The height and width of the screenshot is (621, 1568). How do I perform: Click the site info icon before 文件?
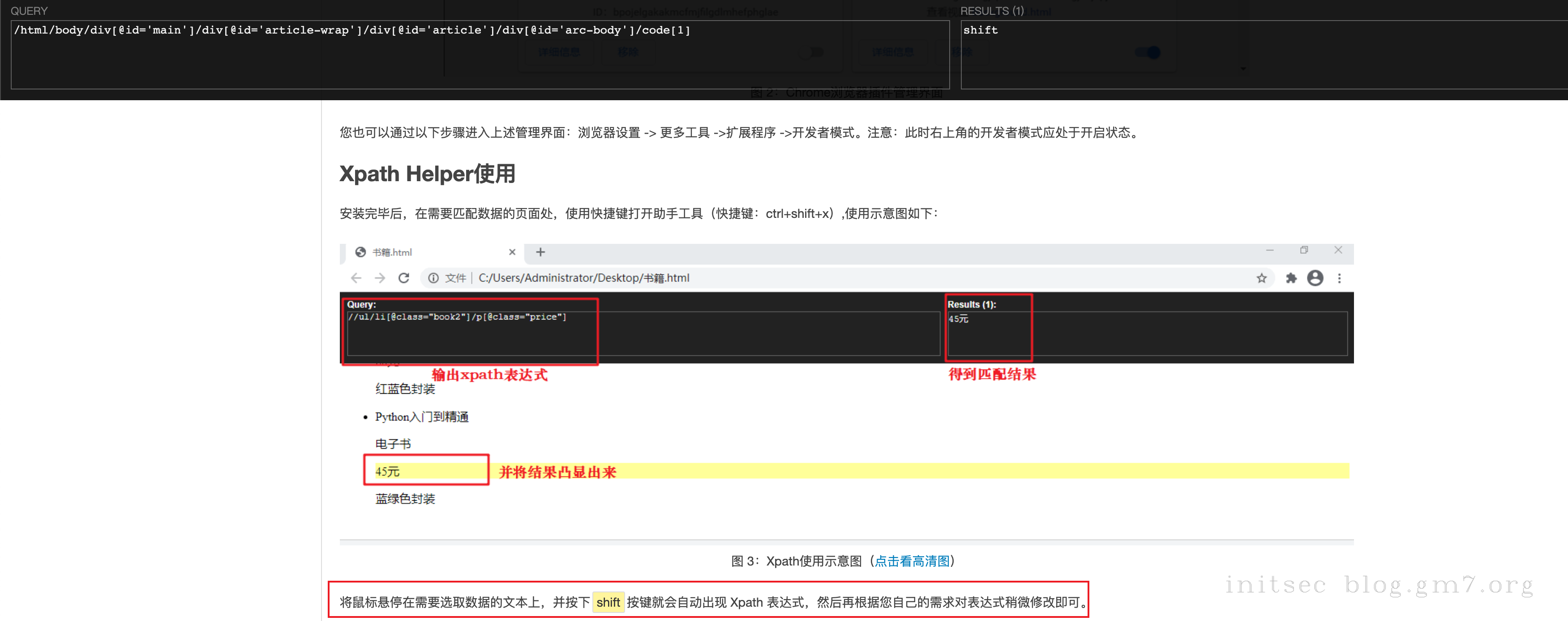pyautogui.click(x=433, y=278)
